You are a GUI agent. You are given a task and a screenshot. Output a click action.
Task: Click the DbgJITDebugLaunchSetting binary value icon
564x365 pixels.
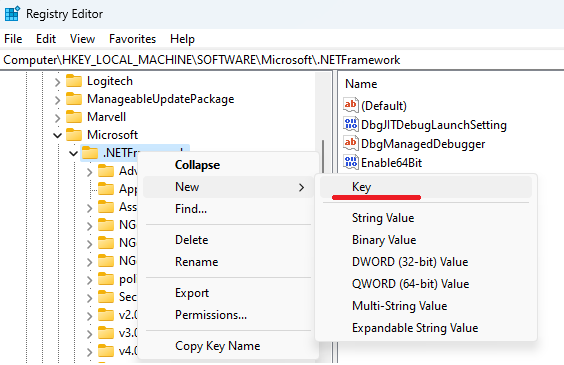pyautogui.click(x=351, y=124)
